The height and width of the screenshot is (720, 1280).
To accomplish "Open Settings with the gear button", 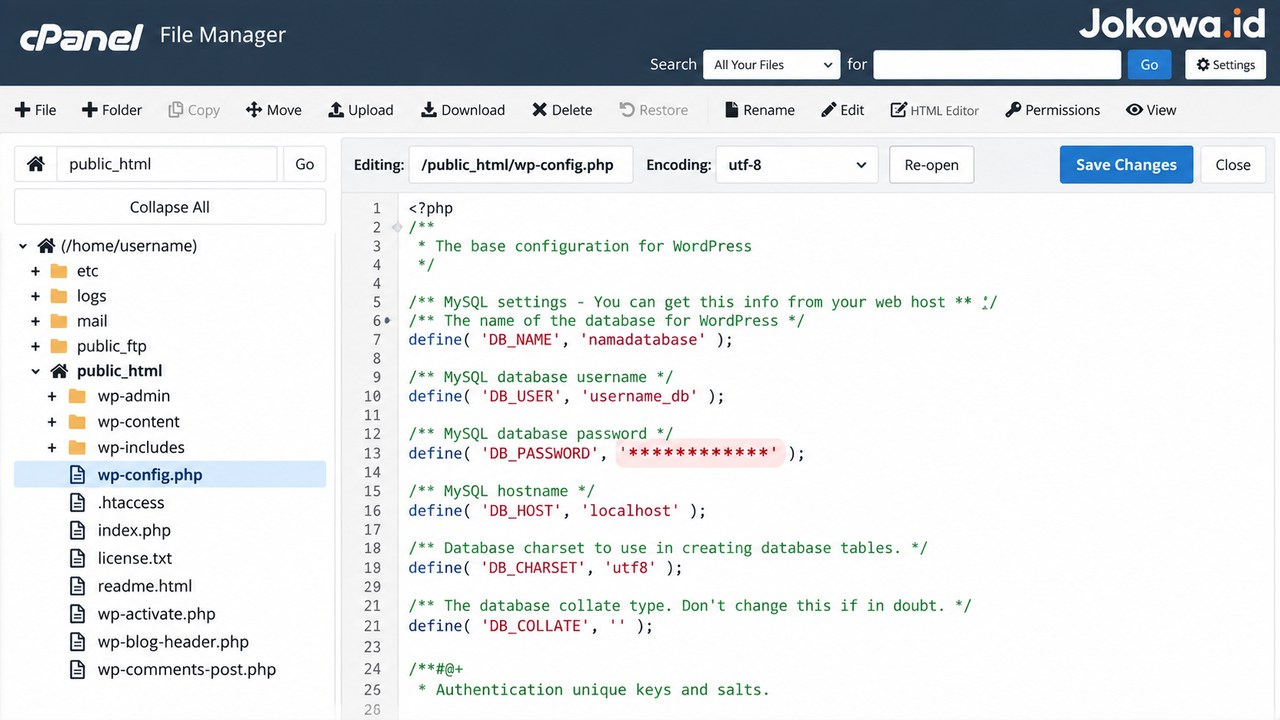I will pyautogui.click(x=1225, y=64).
